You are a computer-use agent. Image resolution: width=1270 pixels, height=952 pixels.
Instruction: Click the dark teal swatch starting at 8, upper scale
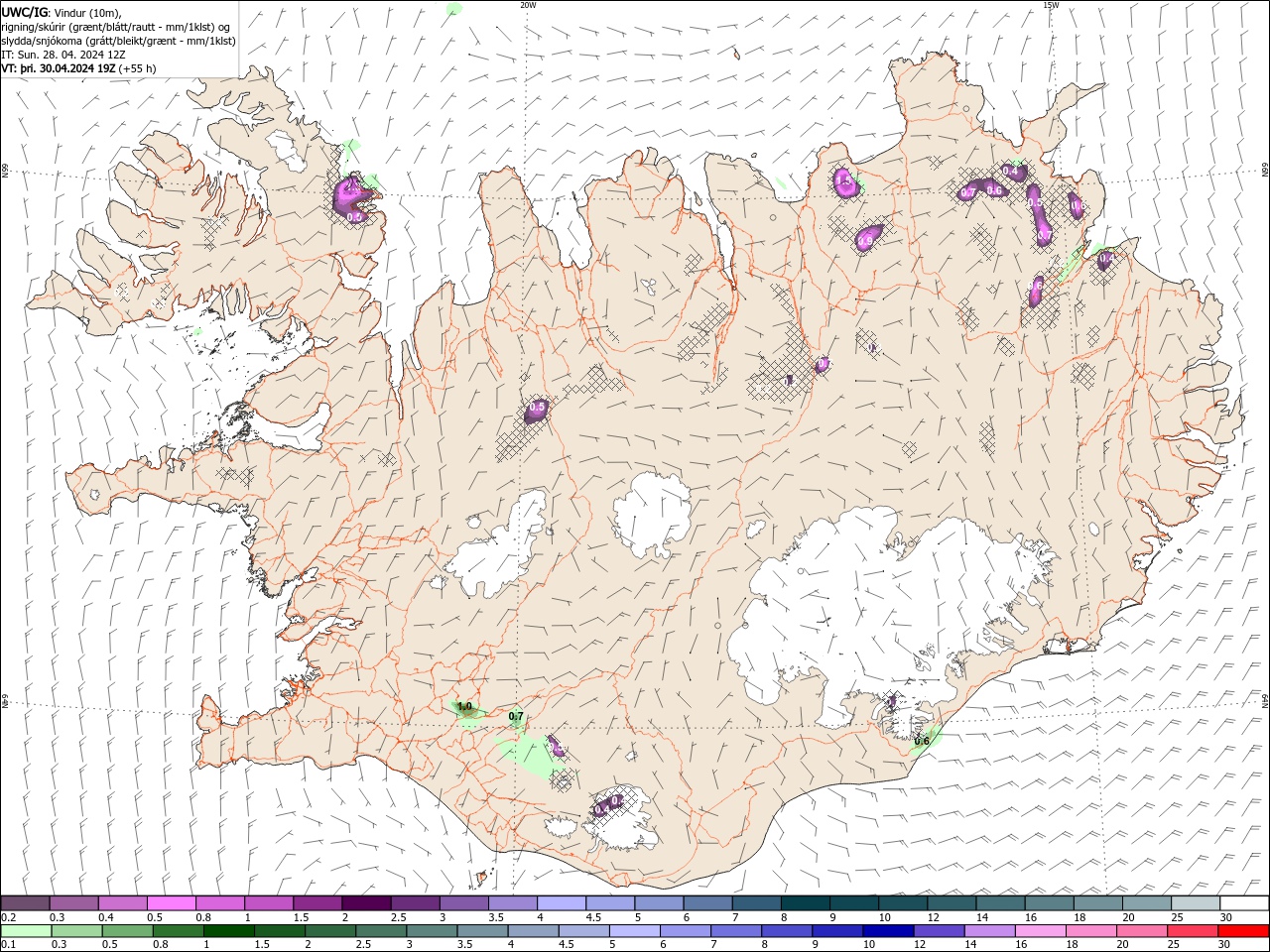(x=805, y=903)
